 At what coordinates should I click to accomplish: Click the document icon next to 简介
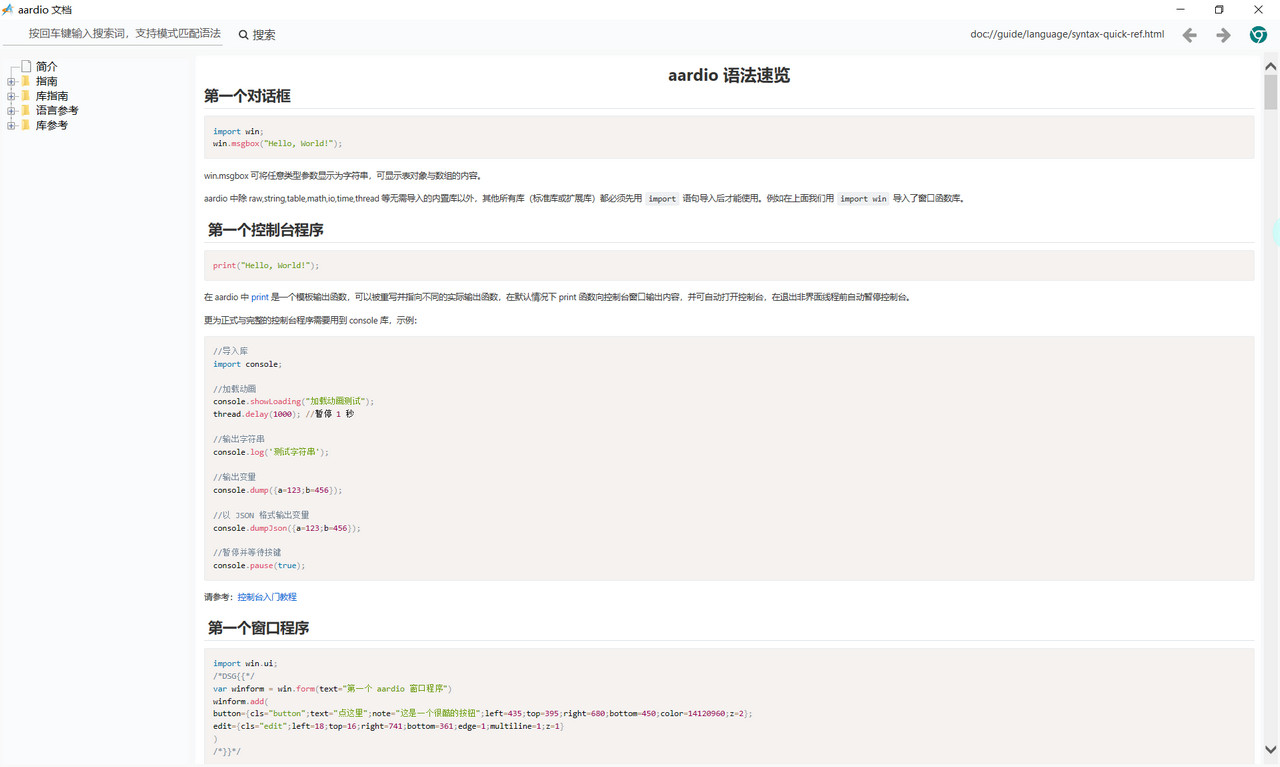point(26,67)
